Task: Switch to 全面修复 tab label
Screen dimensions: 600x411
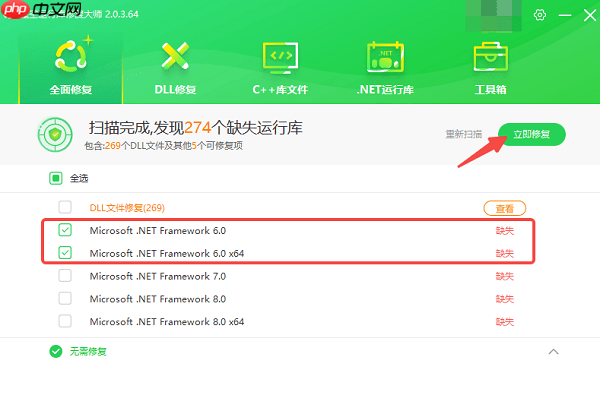Action: [x=71, y=90]
